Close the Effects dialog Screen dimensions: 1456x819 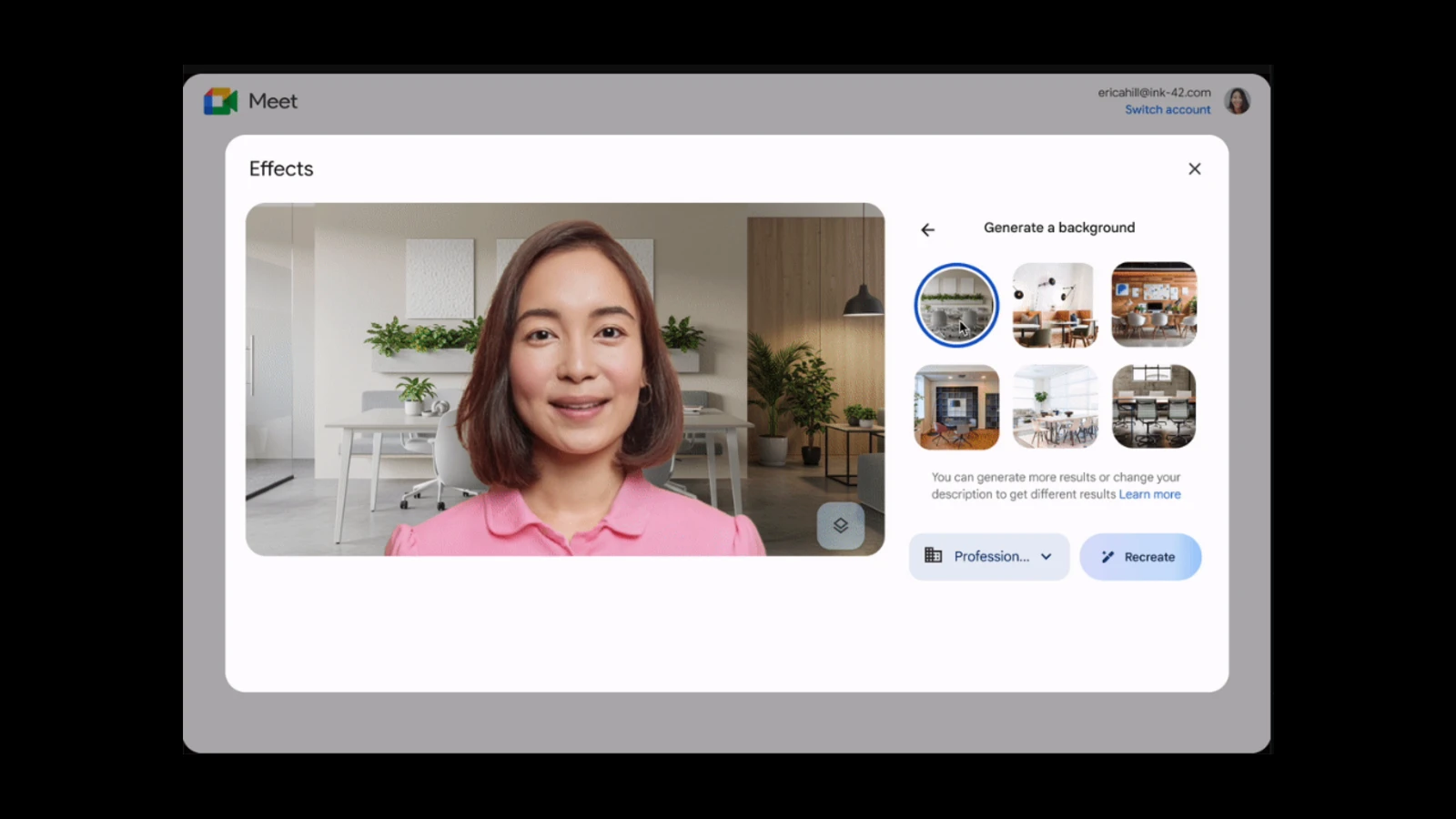[x=1194, y=169]
